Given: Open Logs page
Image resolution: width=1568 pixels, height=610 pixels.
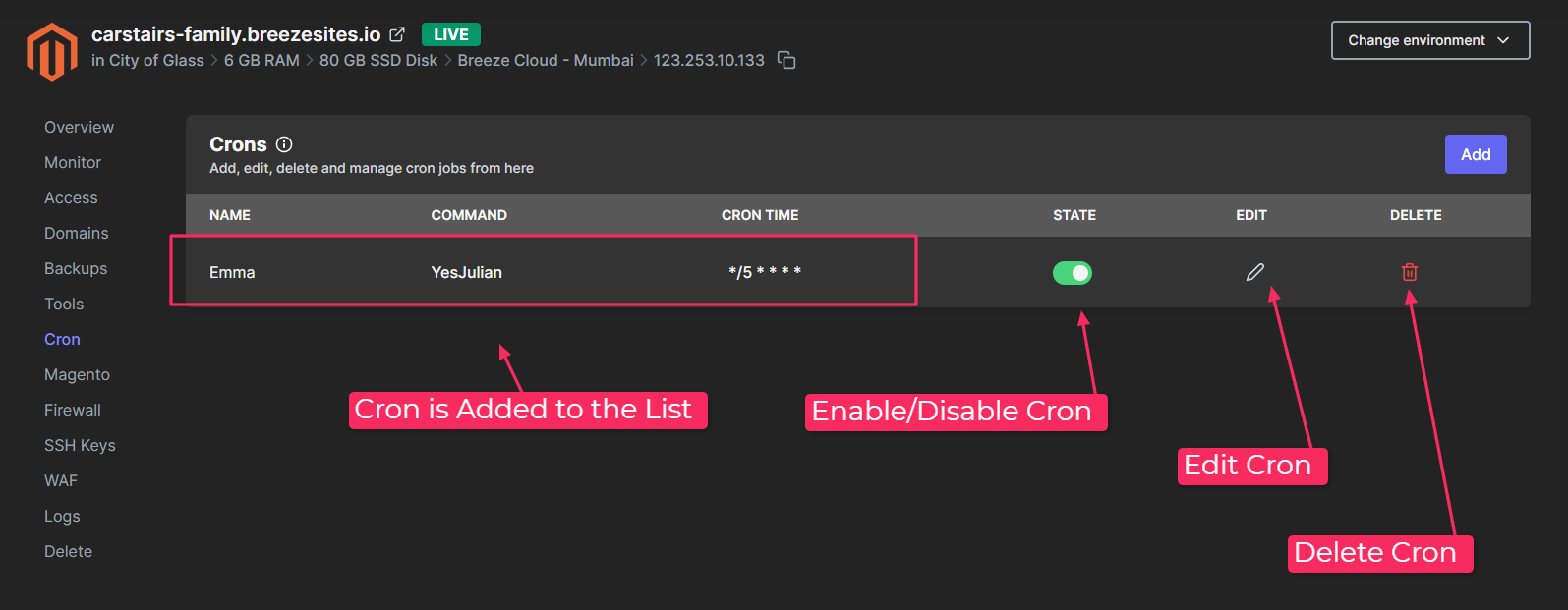Looking at the screenshot, I should 62,516.
